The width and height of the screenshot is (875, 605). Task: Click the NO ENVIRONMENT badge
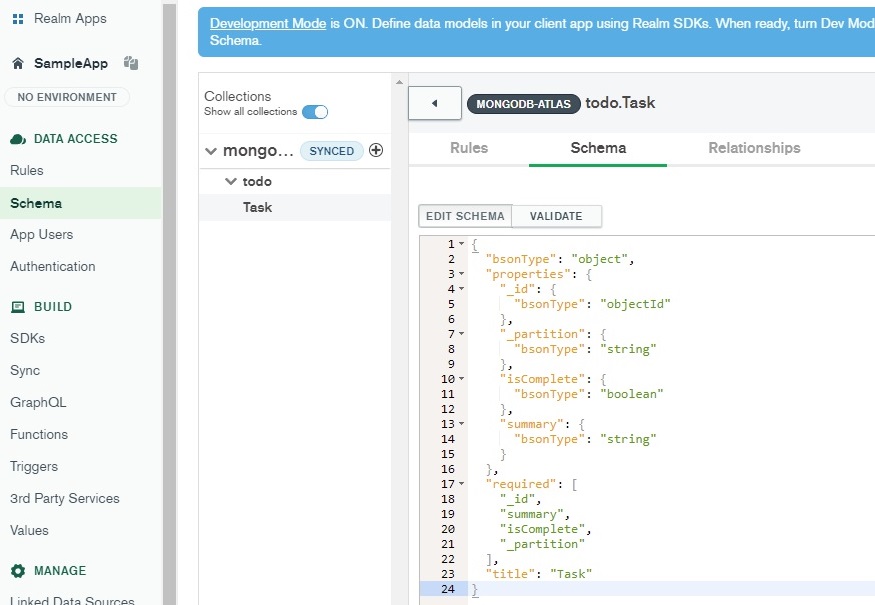pyautogui.click(x=67, y=97)
